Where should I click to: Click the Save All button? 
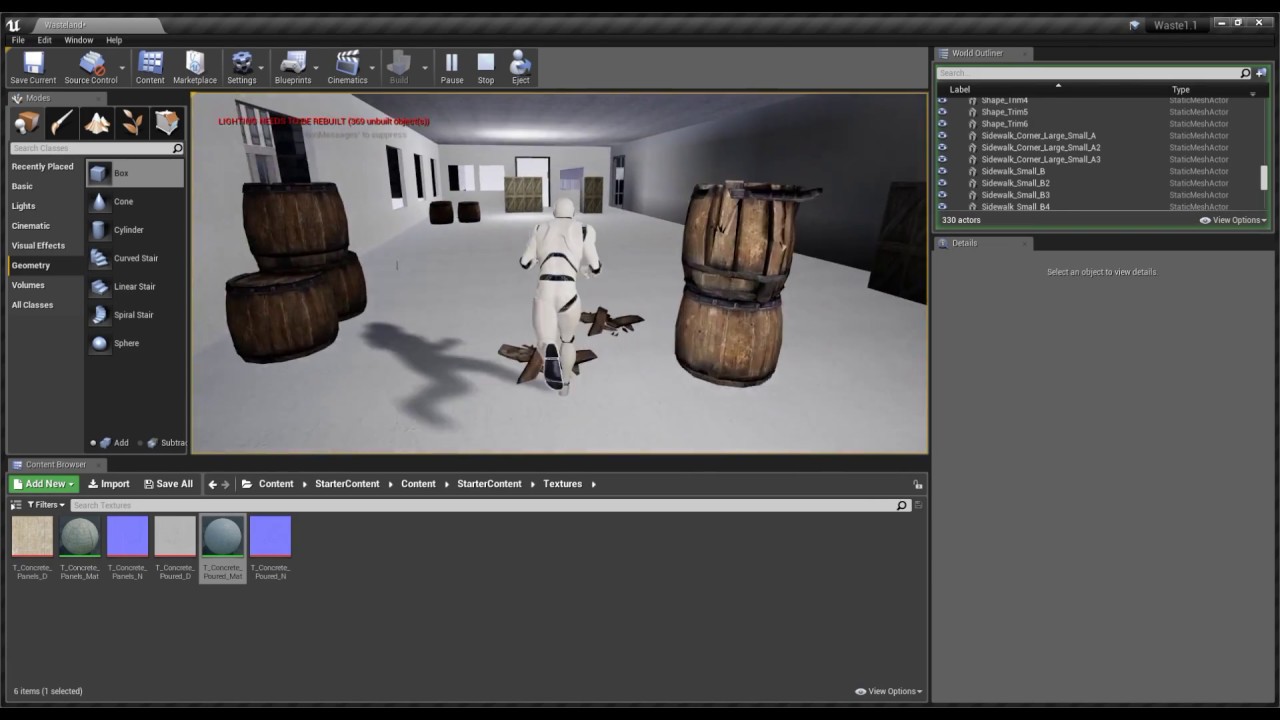(168, 484)
